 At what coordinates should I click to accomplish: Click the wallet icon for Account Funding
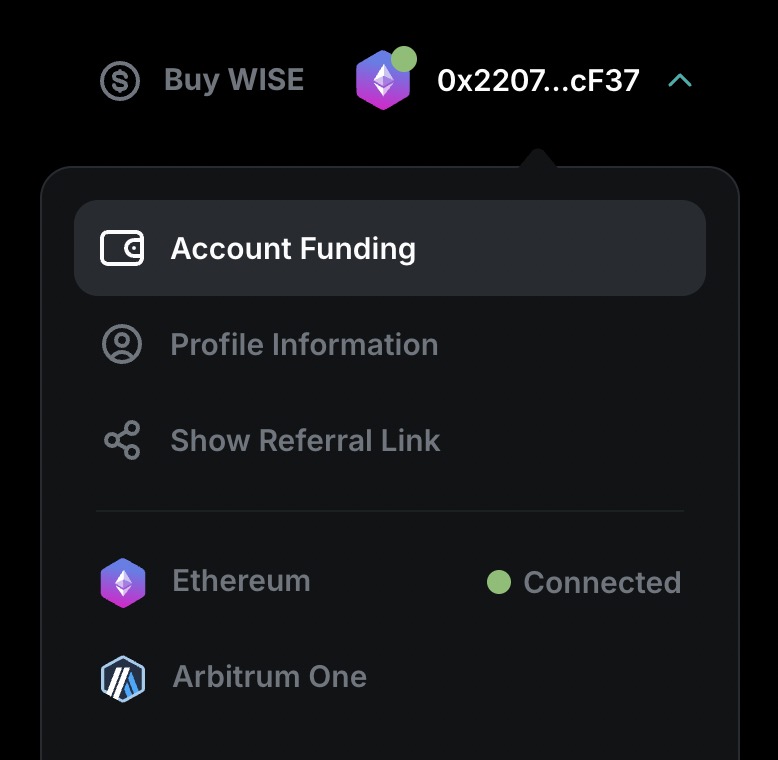[122, 248]
